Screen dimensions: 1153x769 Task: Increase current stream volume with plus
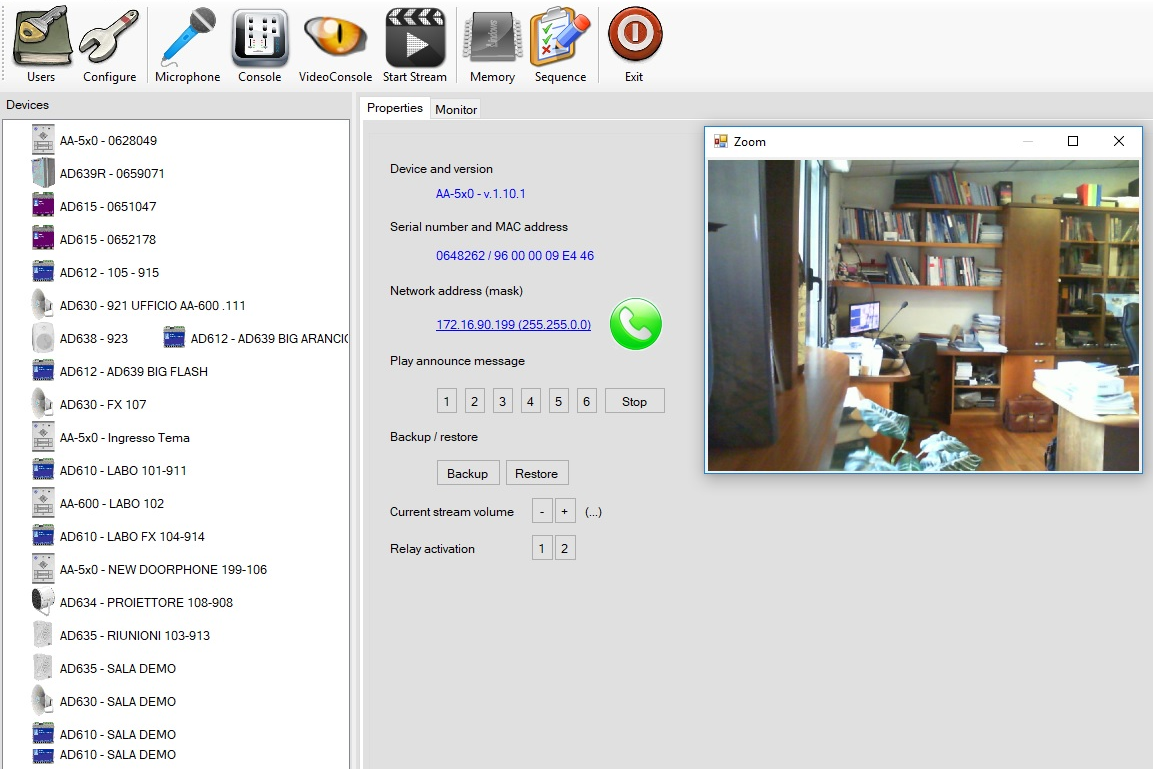pyautogui.click(x=565, y=511)
